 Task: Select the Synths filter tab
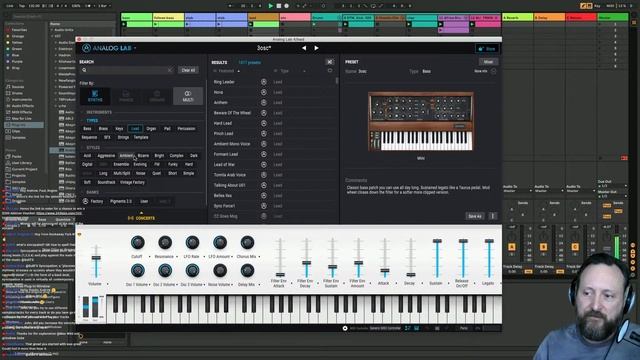pyautogui.click(x=95, y=96)
